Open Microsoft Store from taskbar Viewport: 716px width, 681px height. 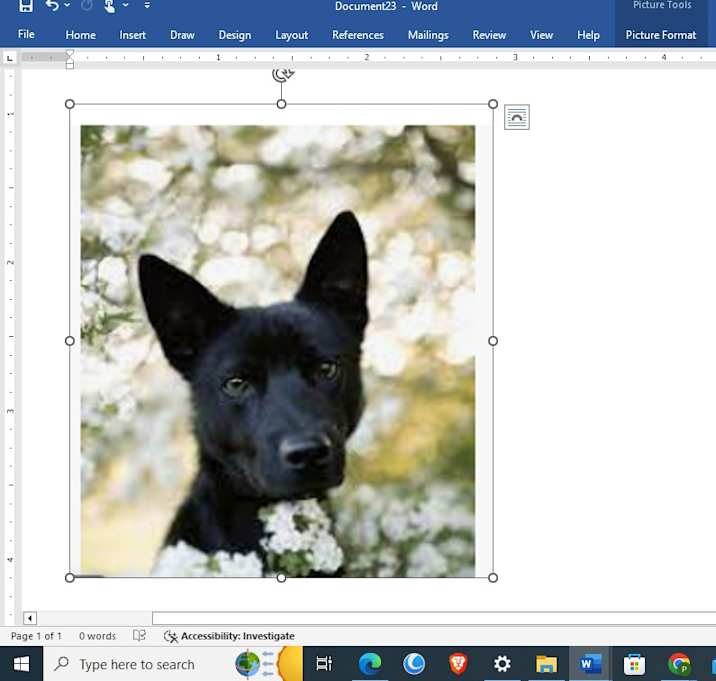634,664
